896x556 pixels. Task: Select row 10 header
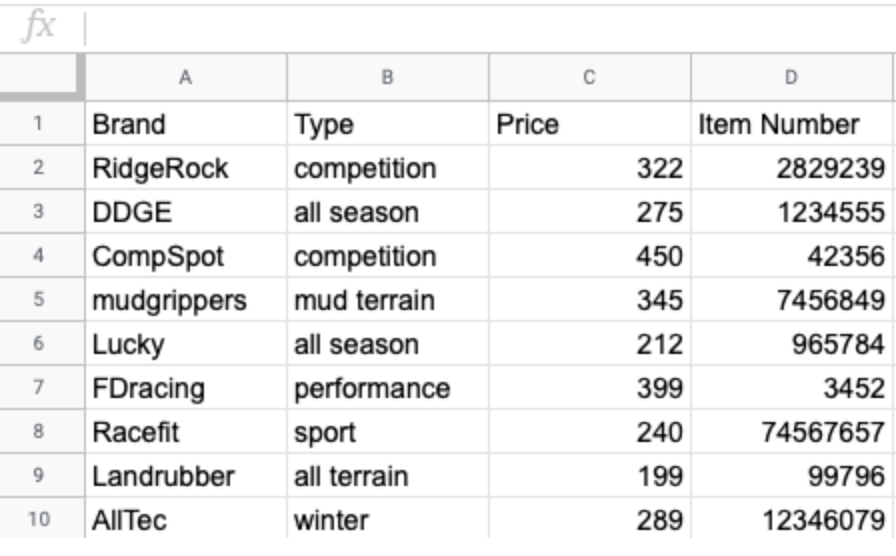coord(38,520)
